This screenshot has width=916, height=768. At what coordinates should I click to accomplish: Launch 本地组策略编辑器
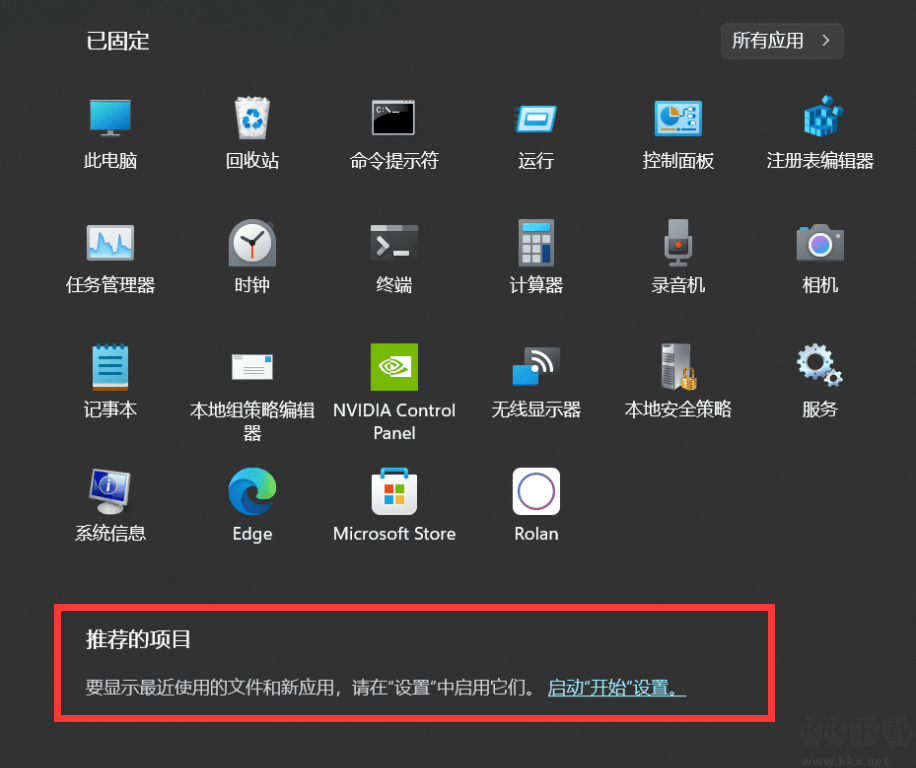252,367
